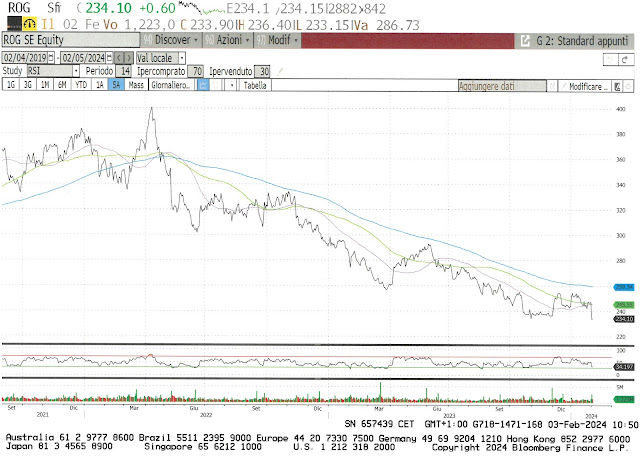Expand the Val locale currency dropdown
Screen dimensions: 640x456
(182, 58)
